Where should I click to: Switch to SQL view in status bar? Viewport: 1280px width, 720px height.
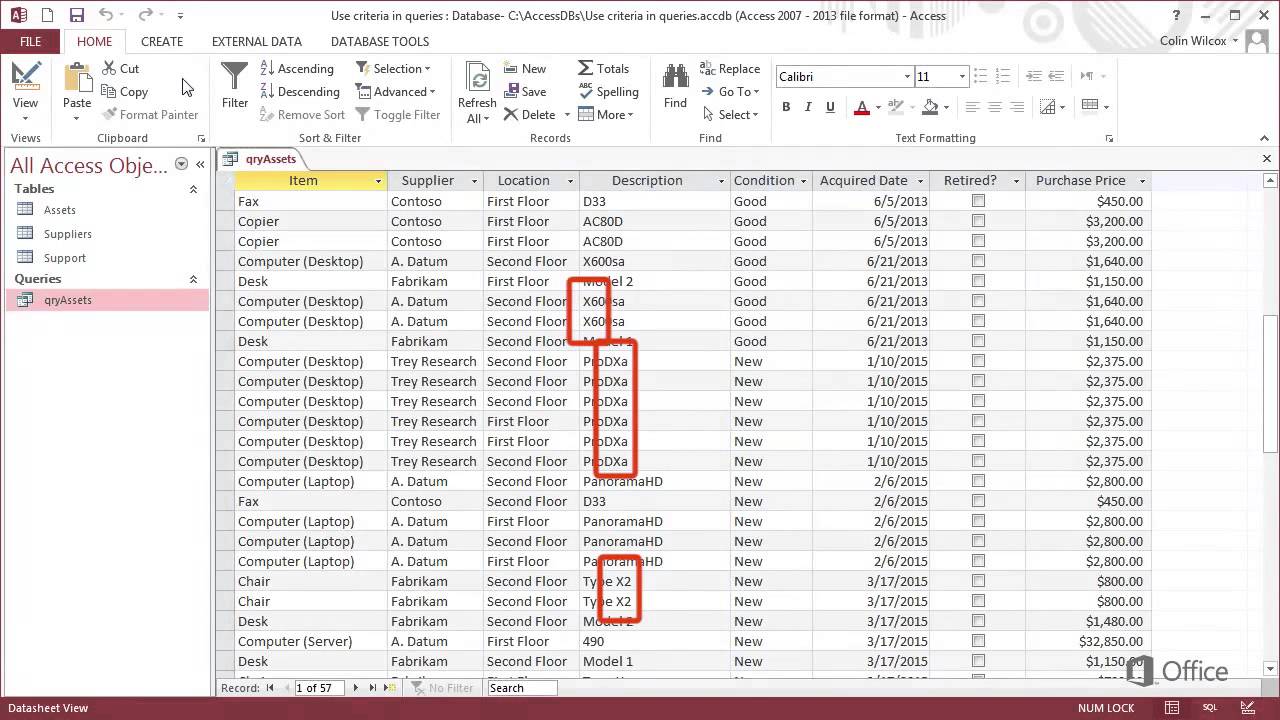click(x=1209, y=708)
